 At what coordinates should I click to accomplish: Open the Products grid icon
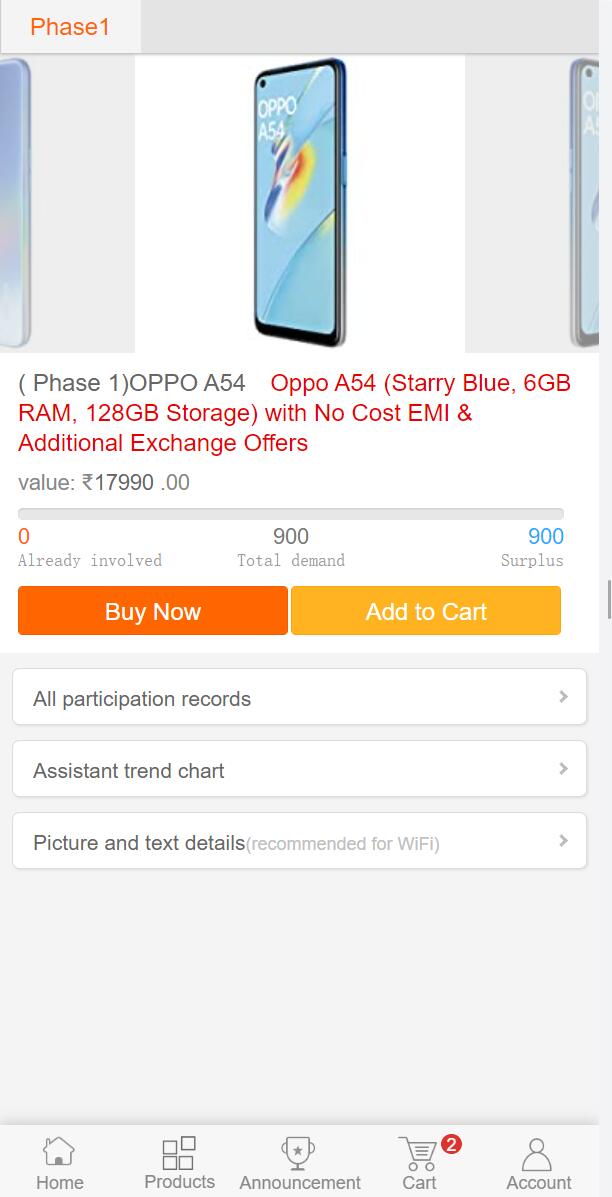point(179,1153)
